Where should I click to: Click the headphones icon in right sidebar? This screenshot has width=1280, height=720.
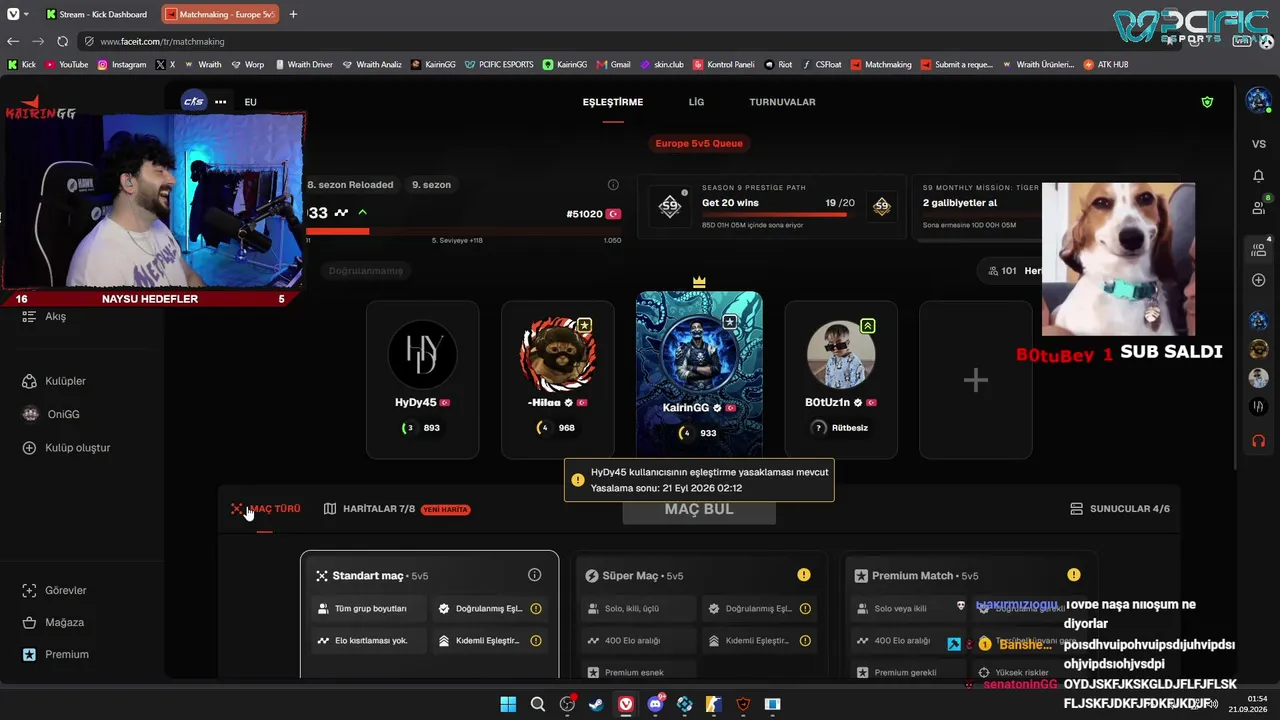(x=1259, y=440)
